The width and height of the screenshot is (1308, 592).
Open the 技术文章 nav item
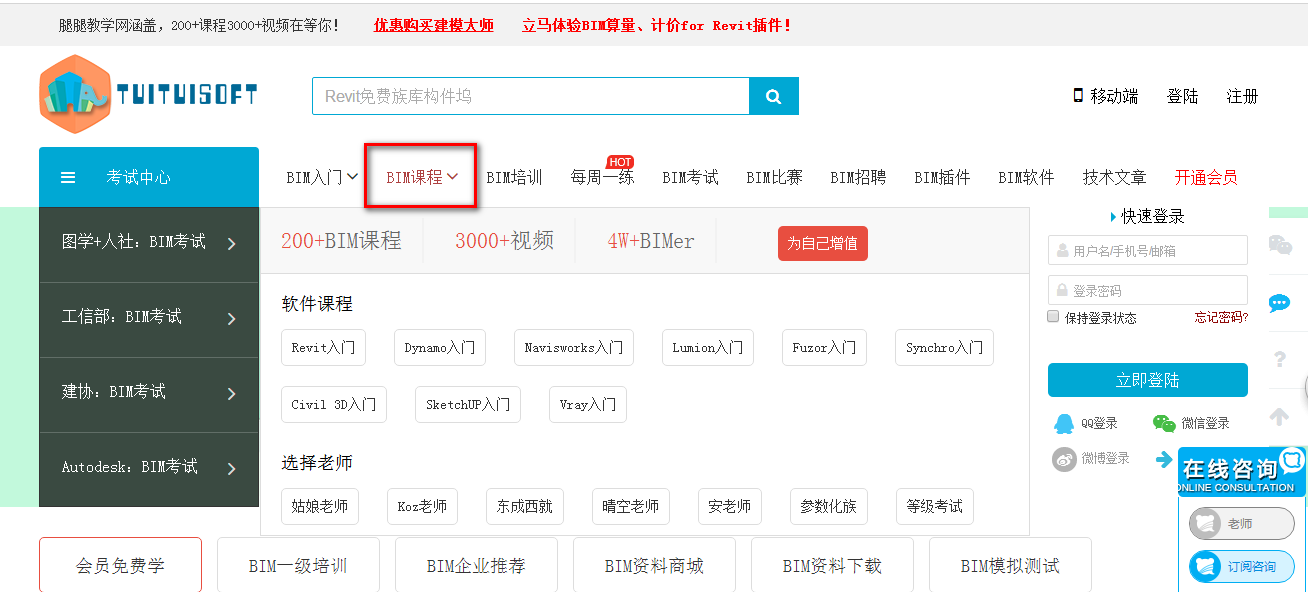(x=1114, y=177)
